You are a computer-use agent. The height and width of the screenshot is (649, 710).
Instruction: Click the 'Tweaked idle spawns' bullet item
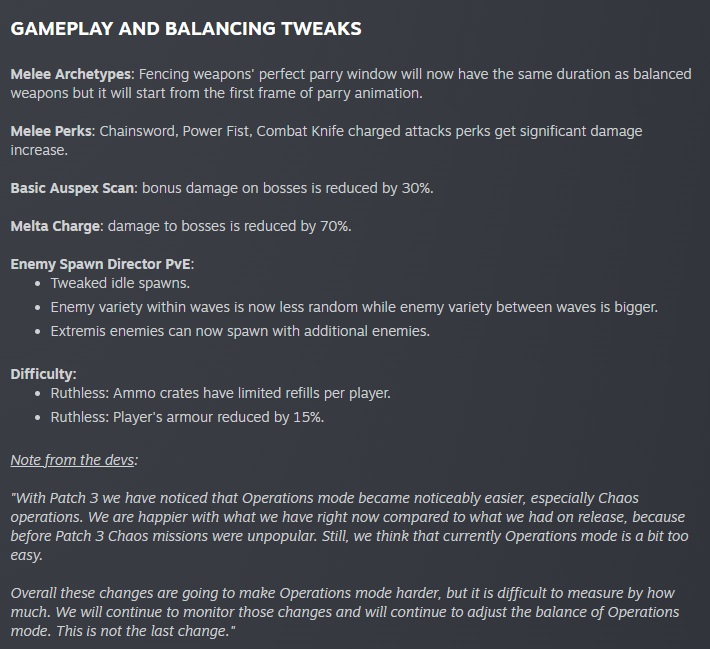tap(120, 283)
